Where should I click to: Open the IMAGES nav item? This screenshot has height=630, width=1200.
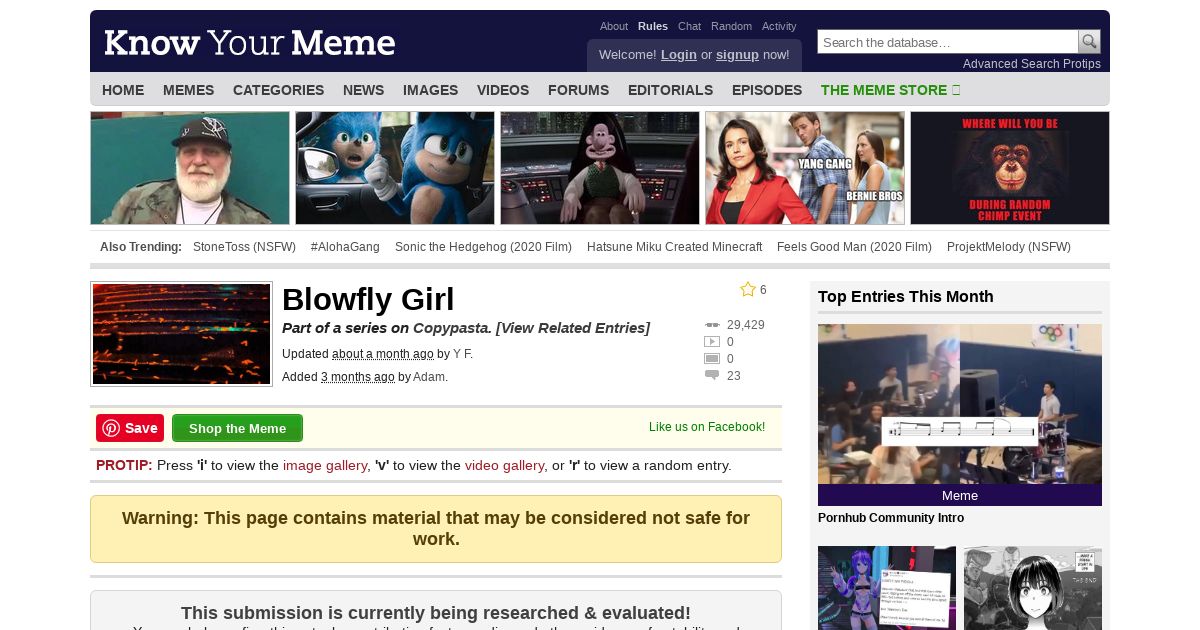[x=430, y=90]
